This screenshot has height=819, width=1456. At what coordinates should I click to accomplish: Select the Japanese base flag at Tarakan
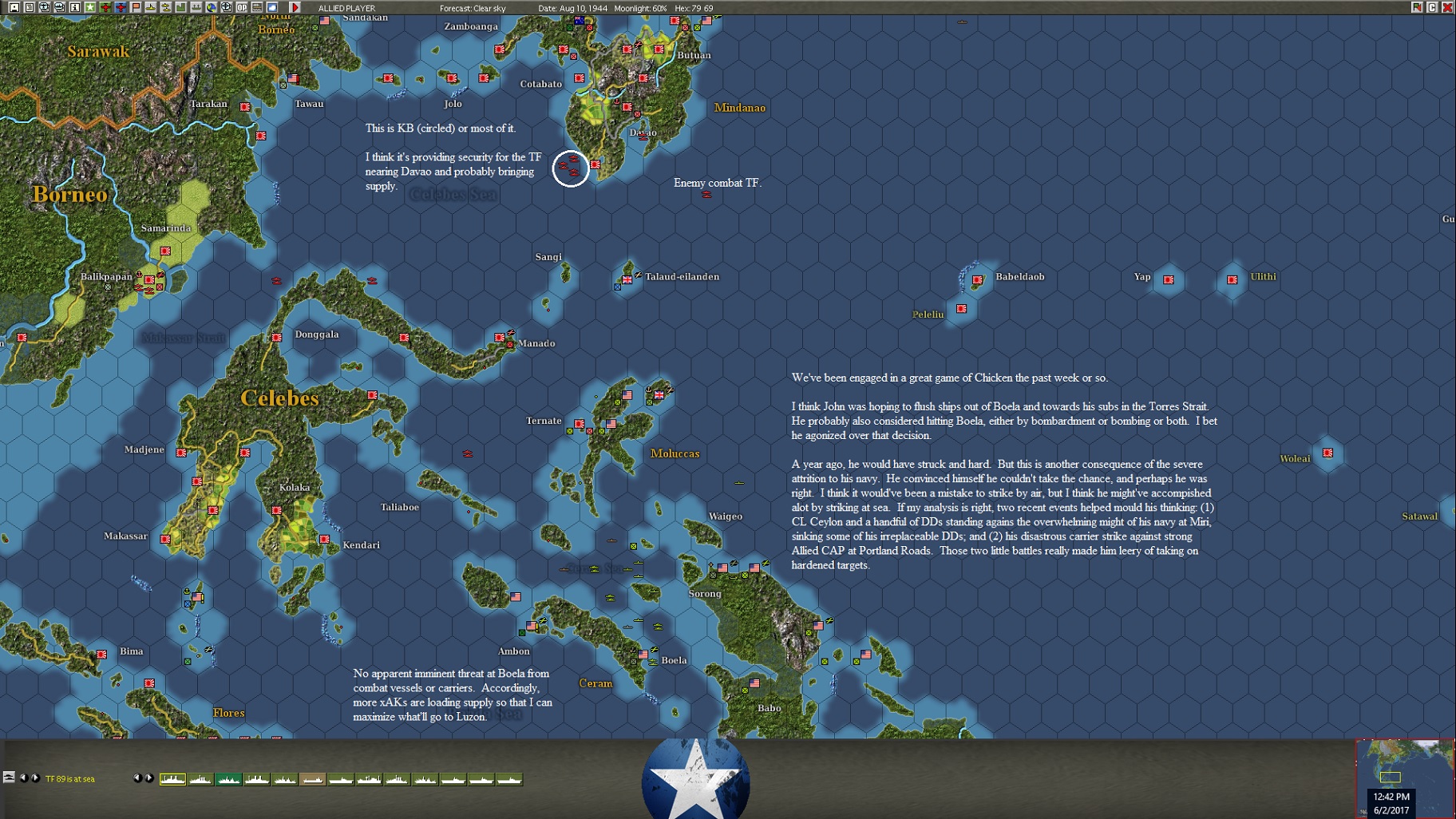(245, 107)
